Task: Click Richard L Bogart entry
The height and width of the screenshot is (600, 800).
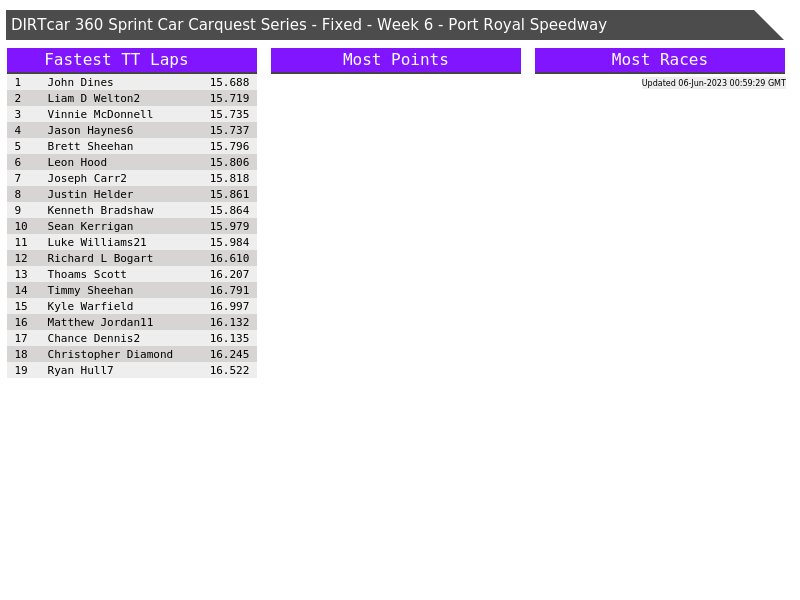Action: pyautogui.click(x=100, y=258)
